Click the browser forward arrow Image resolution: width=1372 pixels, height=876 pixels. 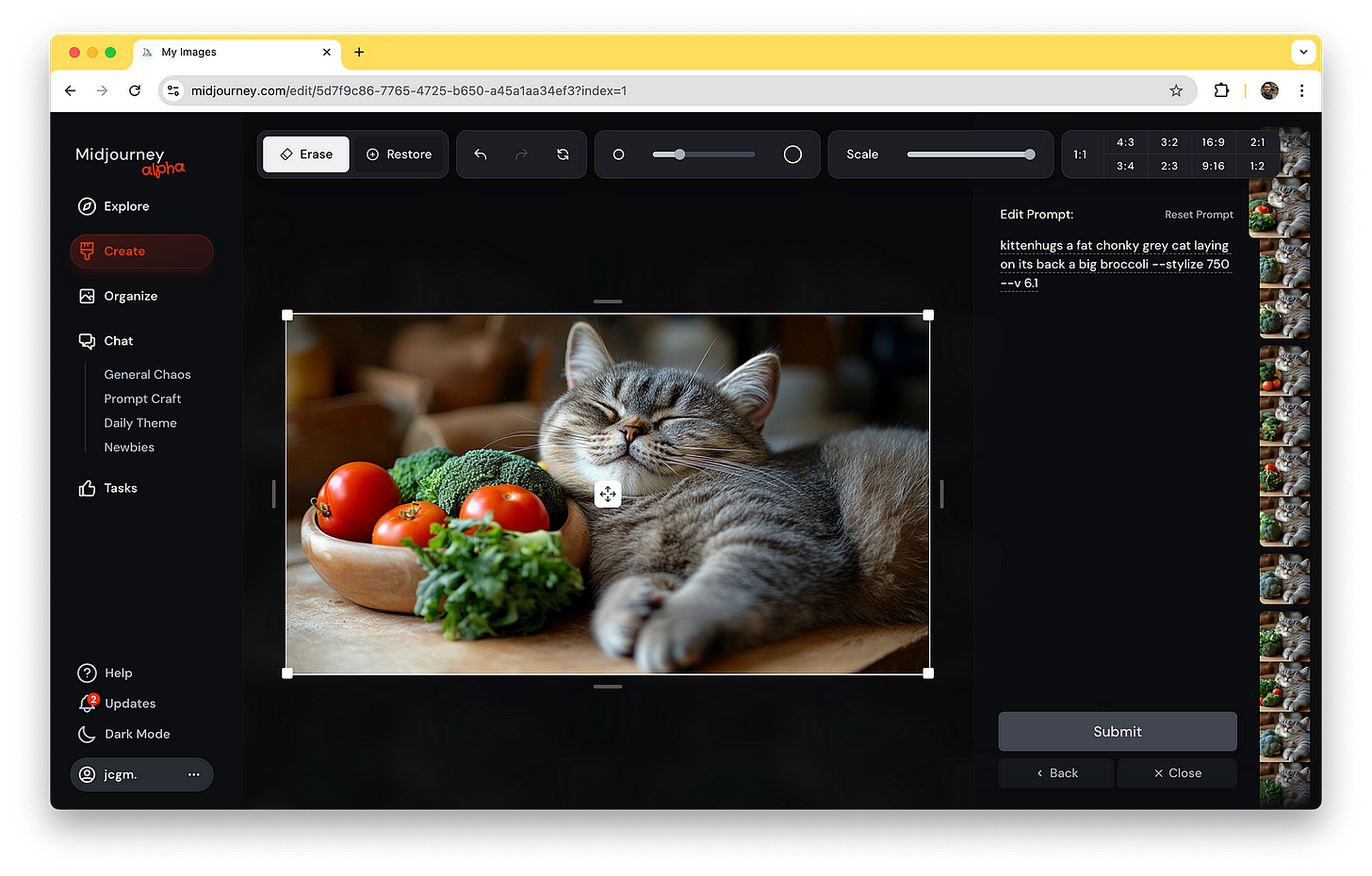pos(102,90)
